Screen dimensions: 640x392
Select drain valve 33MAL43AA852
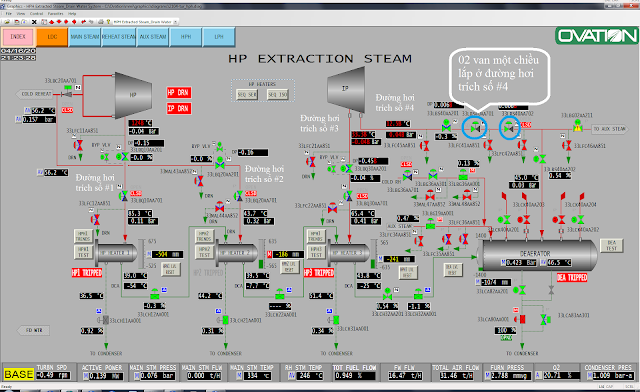point(199,180)
